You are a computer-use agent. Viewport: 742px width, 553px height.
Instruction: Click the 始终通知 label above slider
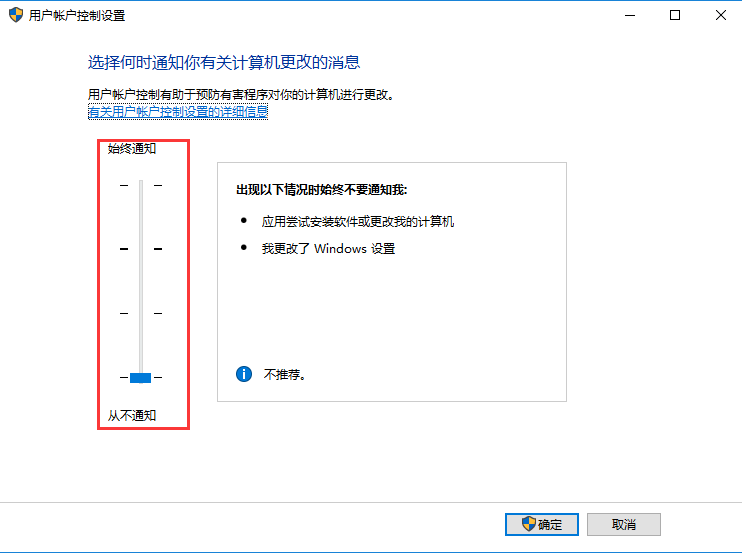pos(132,149)
